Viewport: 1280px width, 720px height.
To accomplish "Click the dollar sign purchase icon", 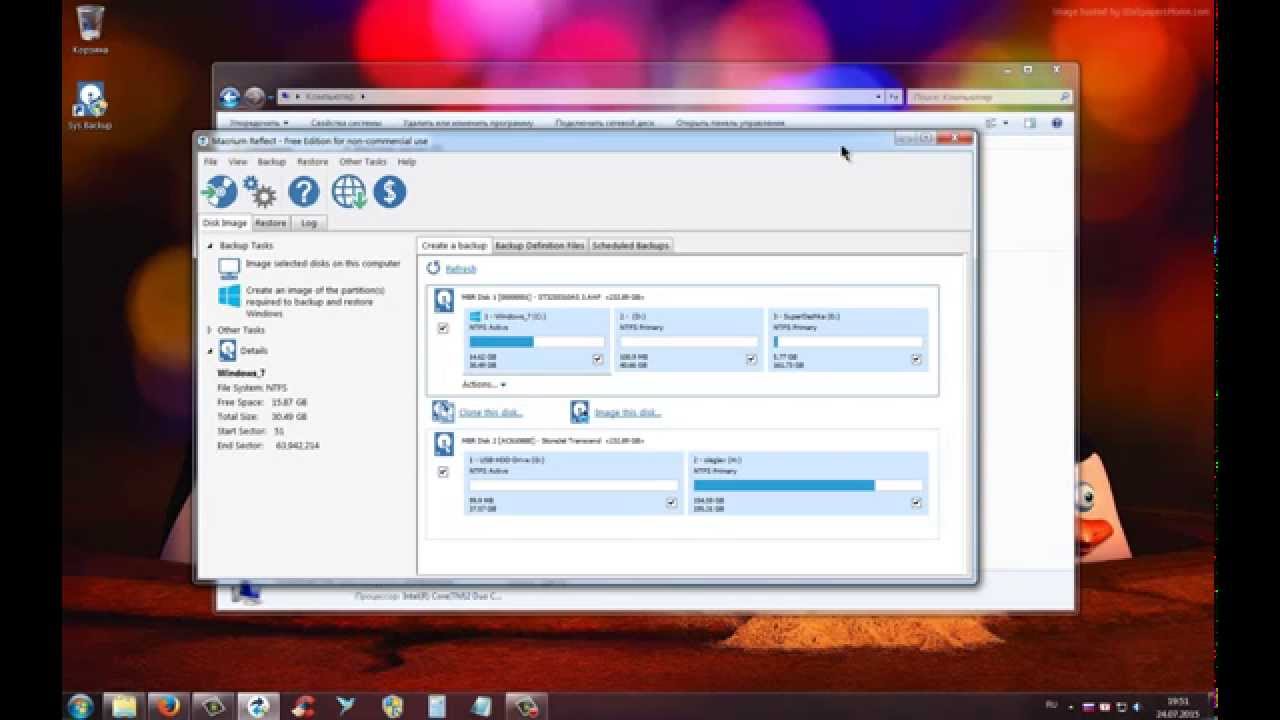I will click(390, 191).
